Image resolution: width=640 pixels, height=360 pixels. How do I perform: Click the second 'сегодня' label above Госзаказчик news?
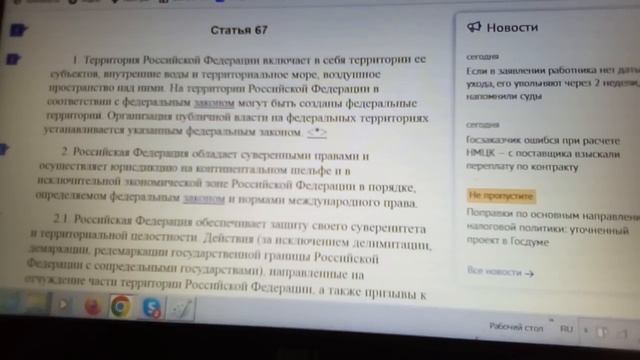tap(483, 125)
